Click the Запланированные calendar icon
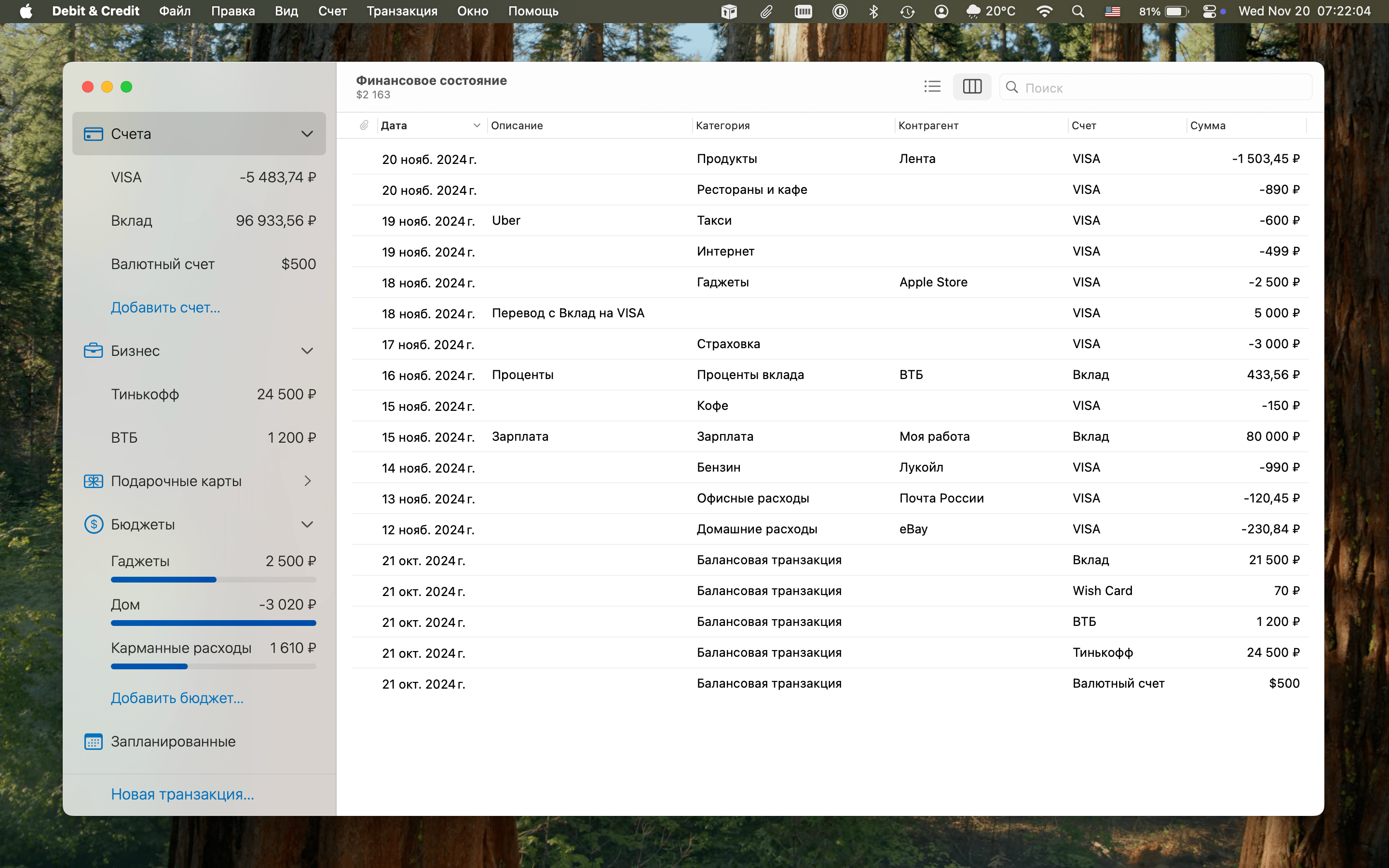 click(x=93, y=741)
